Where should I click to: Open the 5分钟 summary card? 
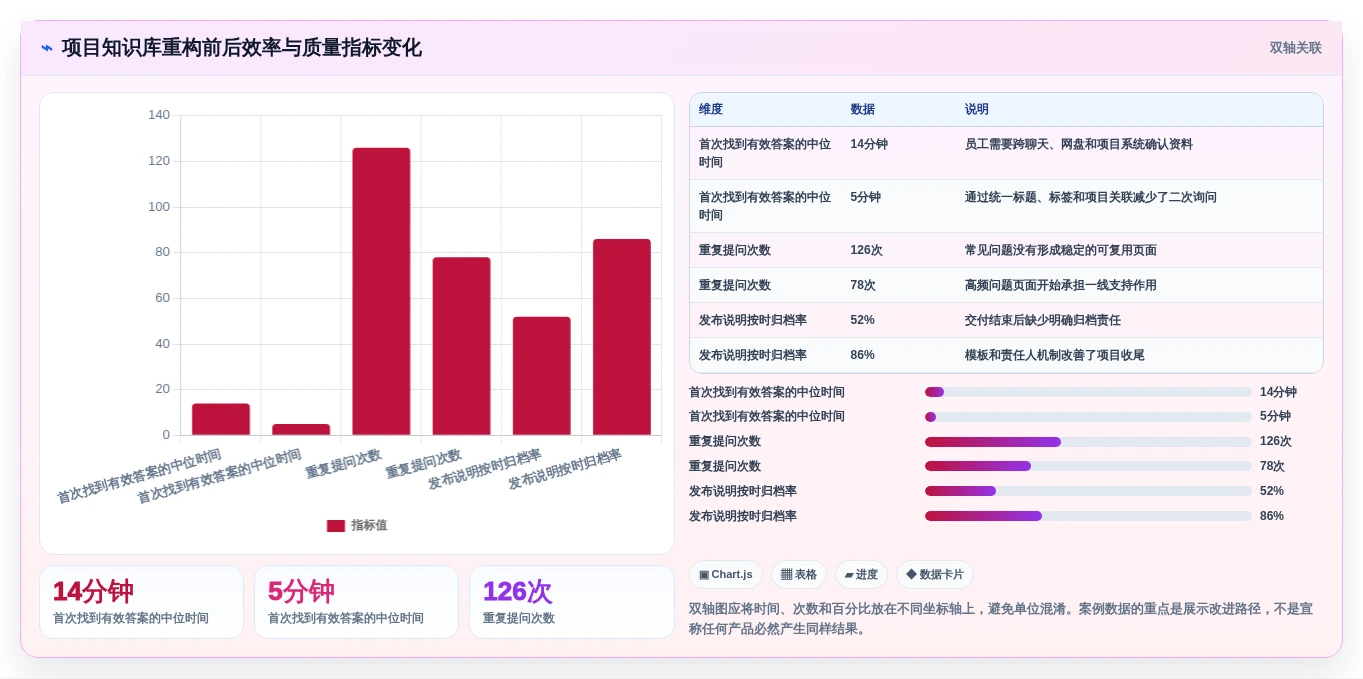click(356, 602)
